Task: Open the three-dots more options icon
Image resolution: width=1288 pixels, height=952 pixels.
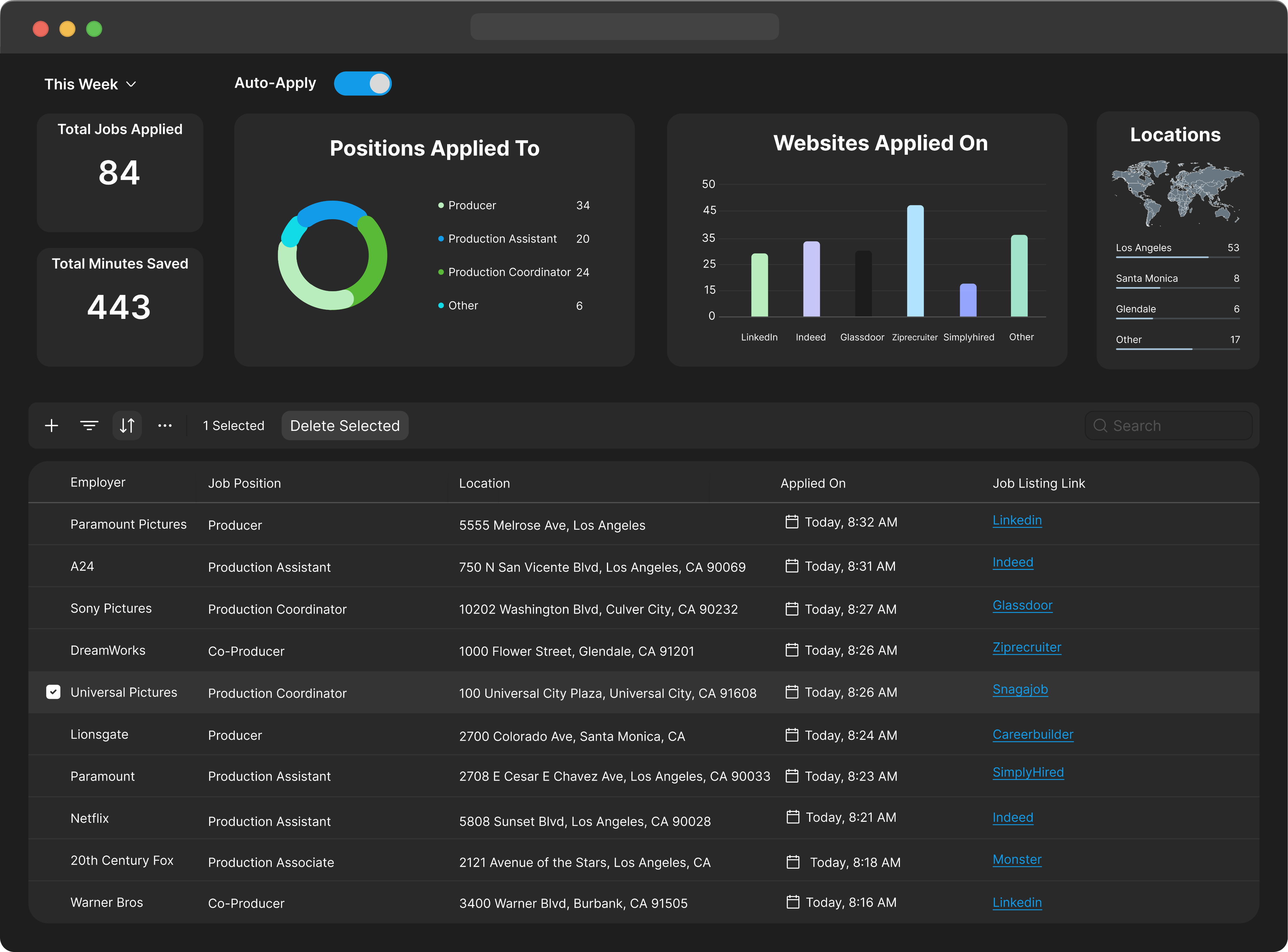Action: (165, 426)
